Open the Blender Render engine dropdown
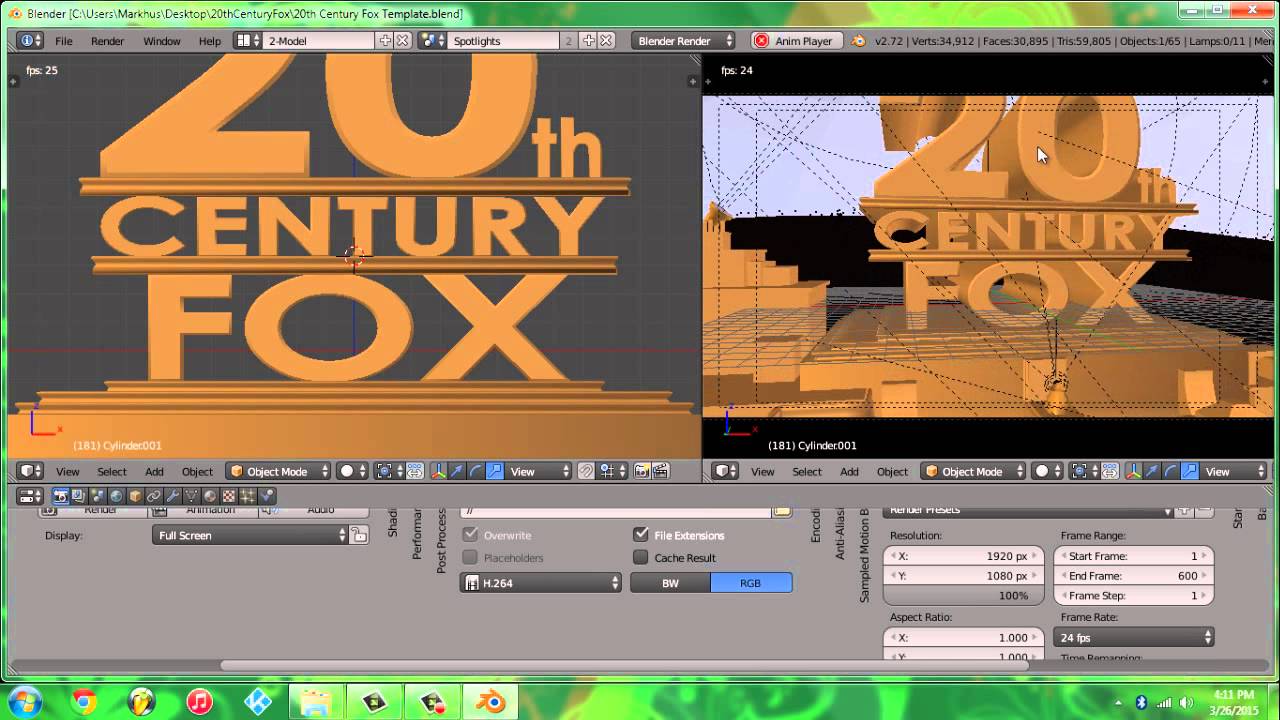The image size is (1280, 720). click(x=683, y=41)
